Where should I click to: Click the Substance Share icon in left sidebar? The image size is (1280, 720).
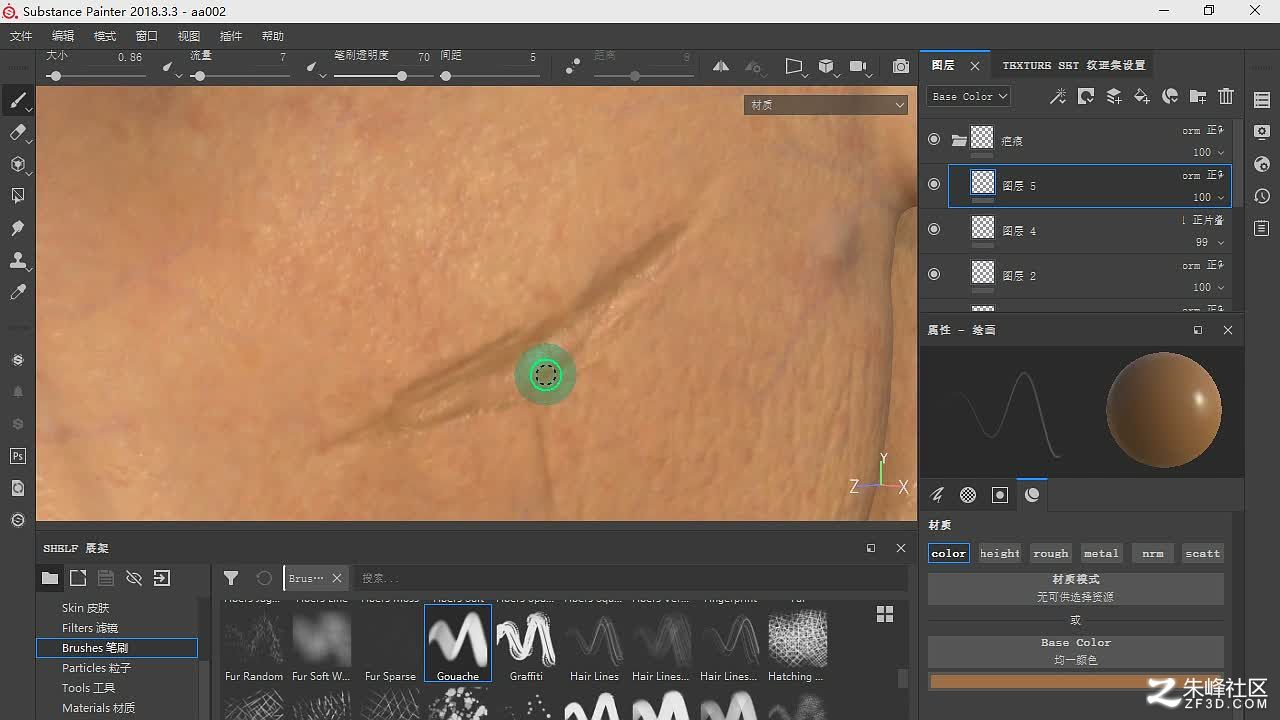(x=17, y=520)
